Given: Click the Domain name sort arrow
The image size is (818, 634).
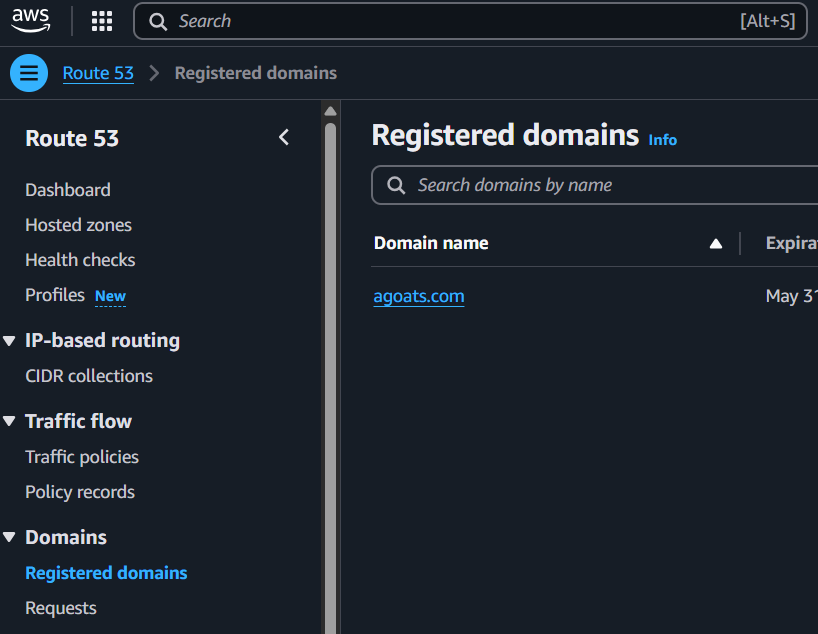Looking at the screenshot, I should point(715,243).
